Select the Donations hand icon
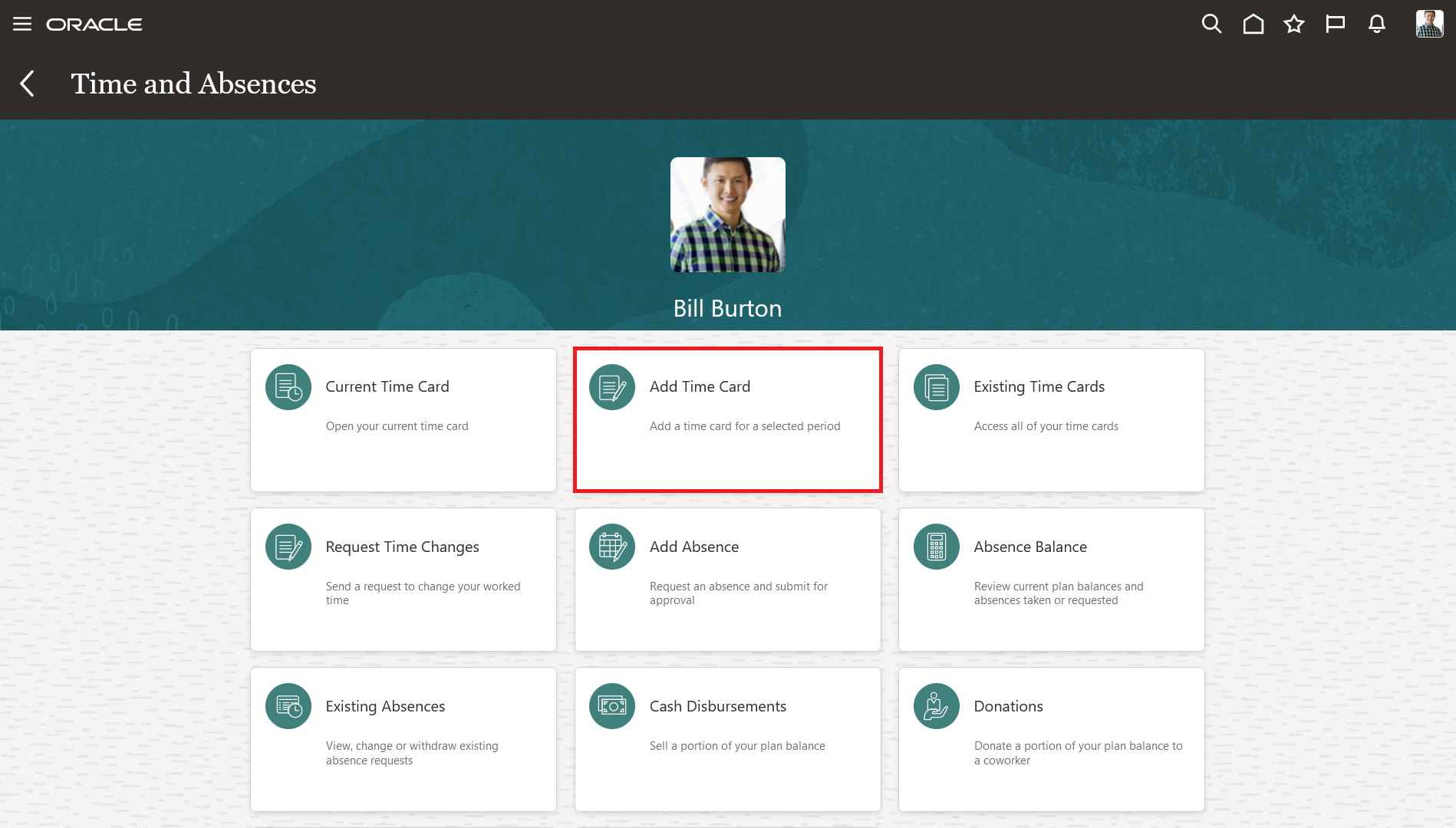The height and width of the screenshot is (828, 1456). coord(935,706)
